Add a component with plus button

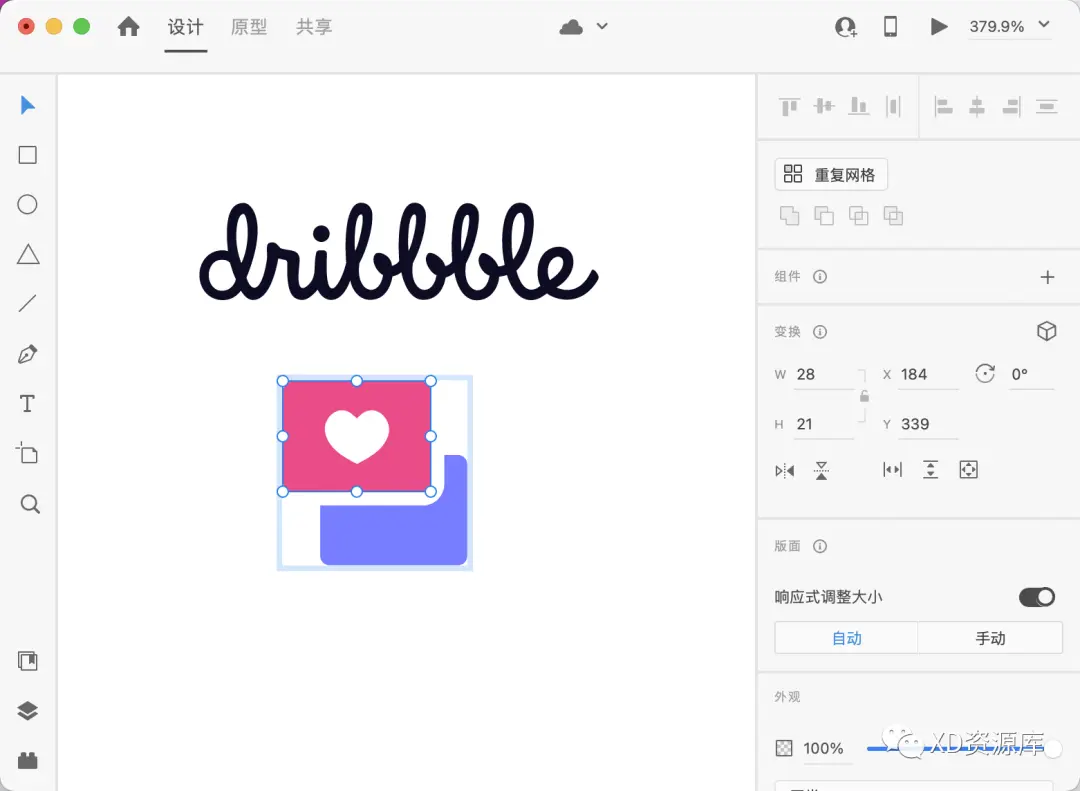(1047, 277)
